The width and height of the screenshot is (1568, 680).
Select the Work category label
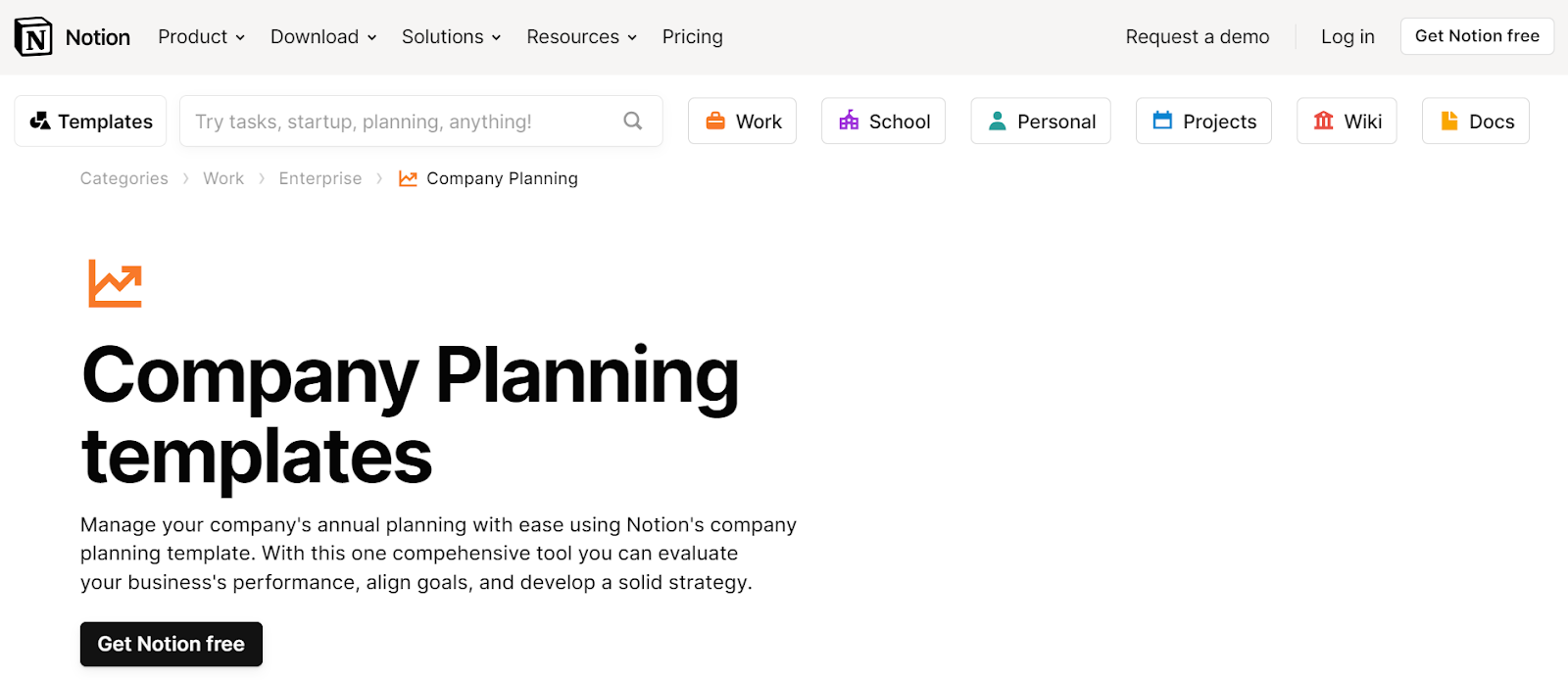point(759,121)
